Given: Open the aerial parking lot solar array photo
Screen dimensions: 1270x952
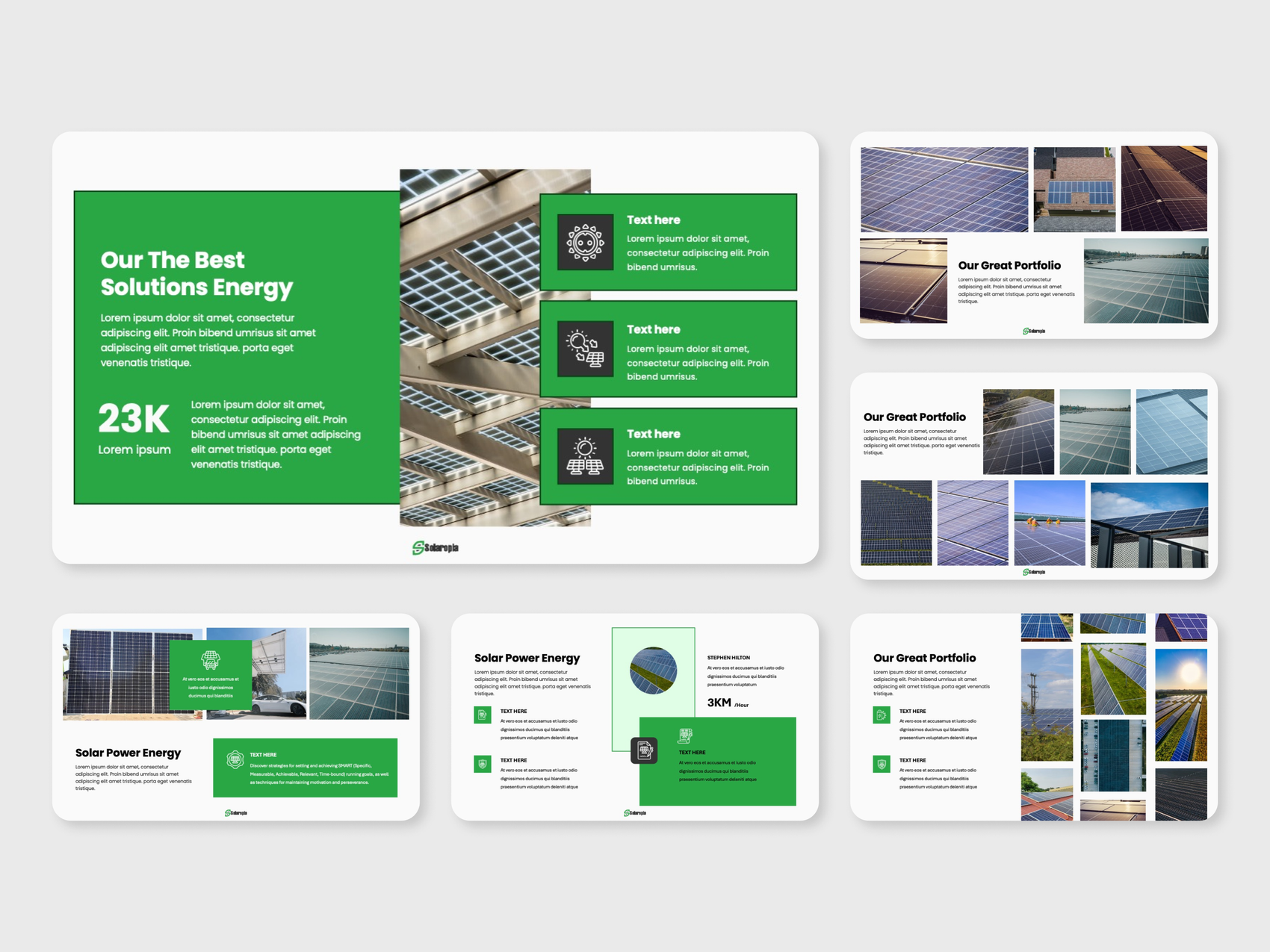Looking at the screenshot, I should (1113, 756).
